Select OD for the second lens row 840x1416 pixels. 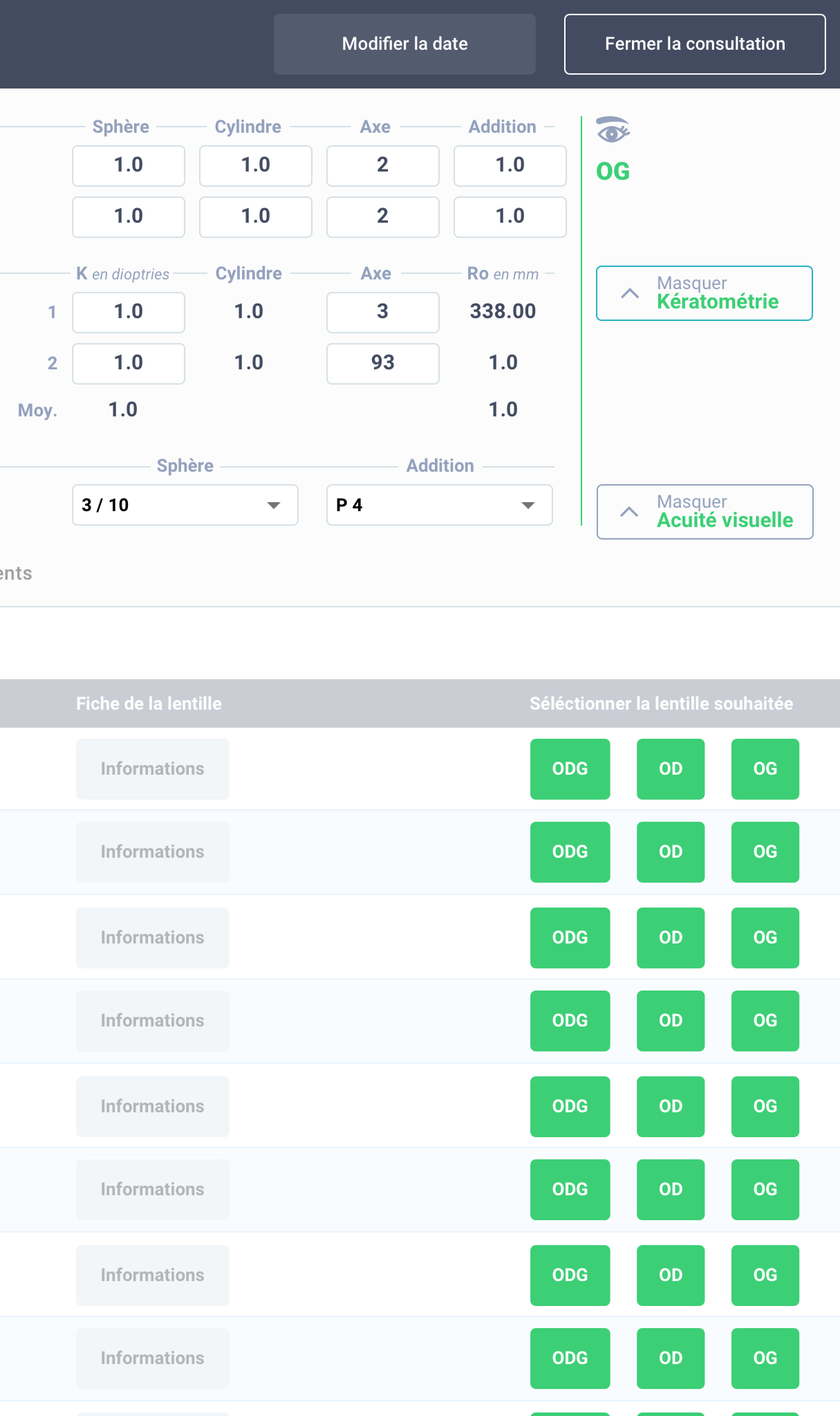click(671, 852)
